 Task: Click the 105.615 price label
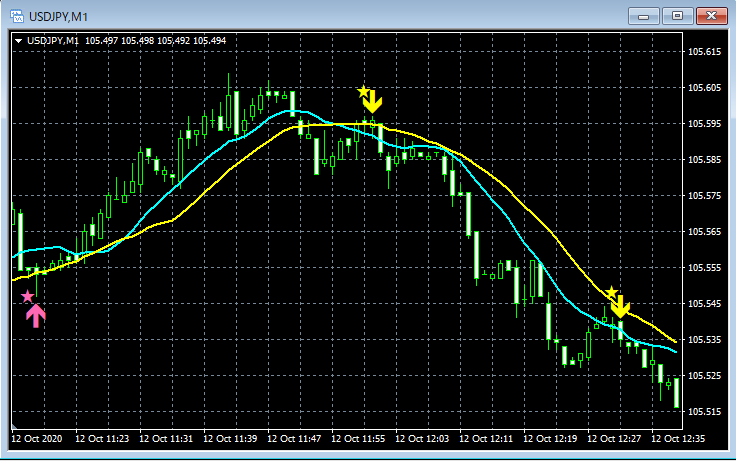(704, 52)
